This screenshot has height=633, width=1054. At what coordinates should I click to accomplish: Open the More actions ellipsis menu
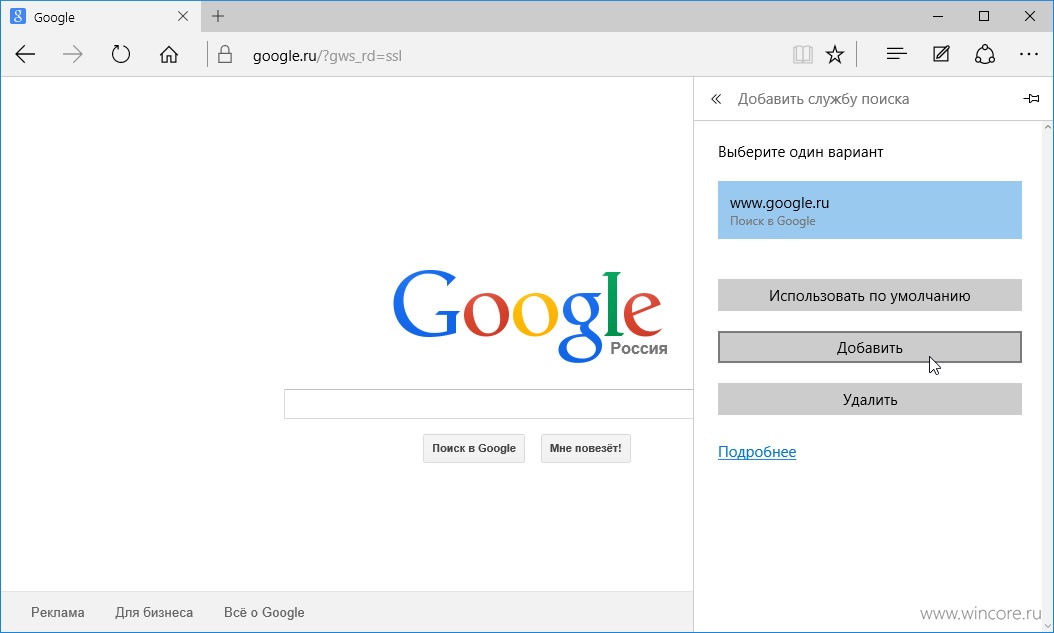tap(1028, 54)
